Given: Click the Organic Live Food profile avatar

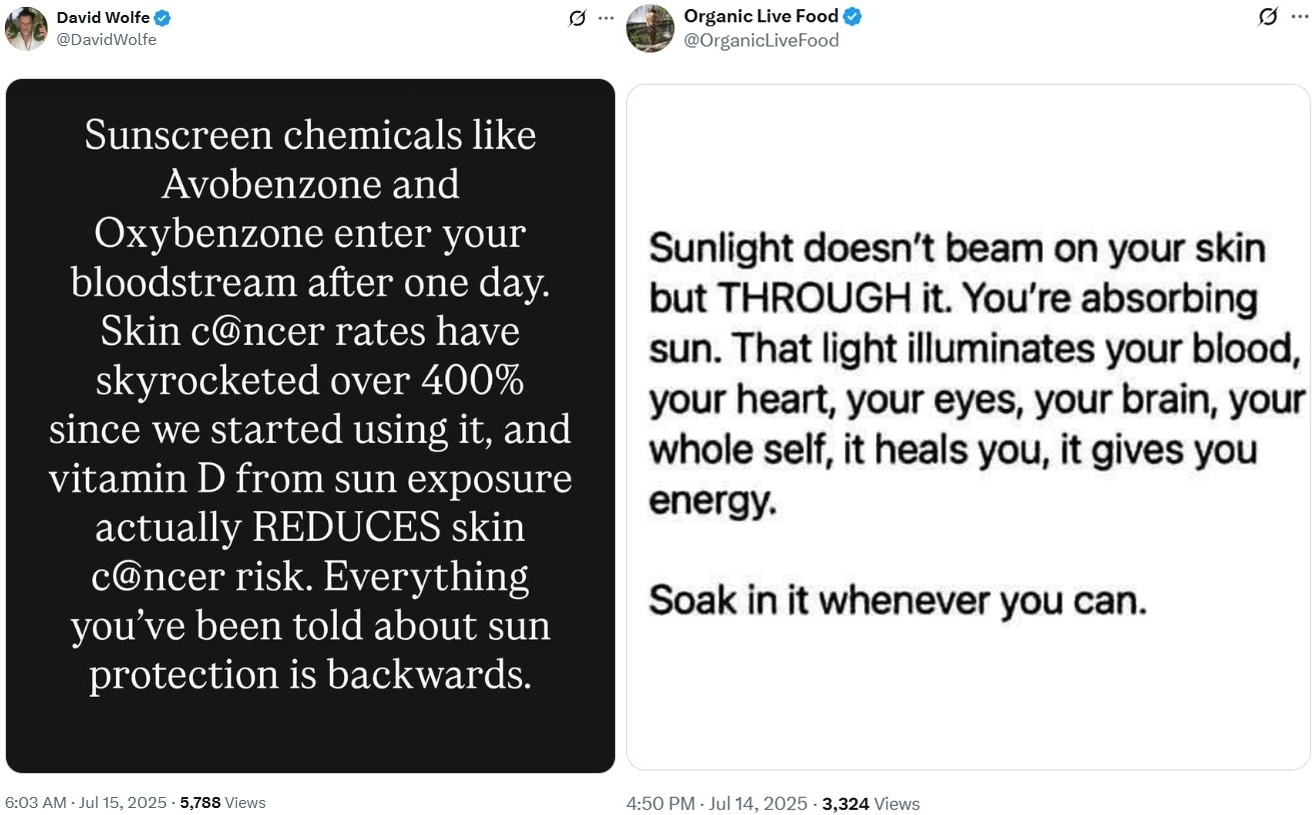Looking at the screenshot, I should (650, 28).
